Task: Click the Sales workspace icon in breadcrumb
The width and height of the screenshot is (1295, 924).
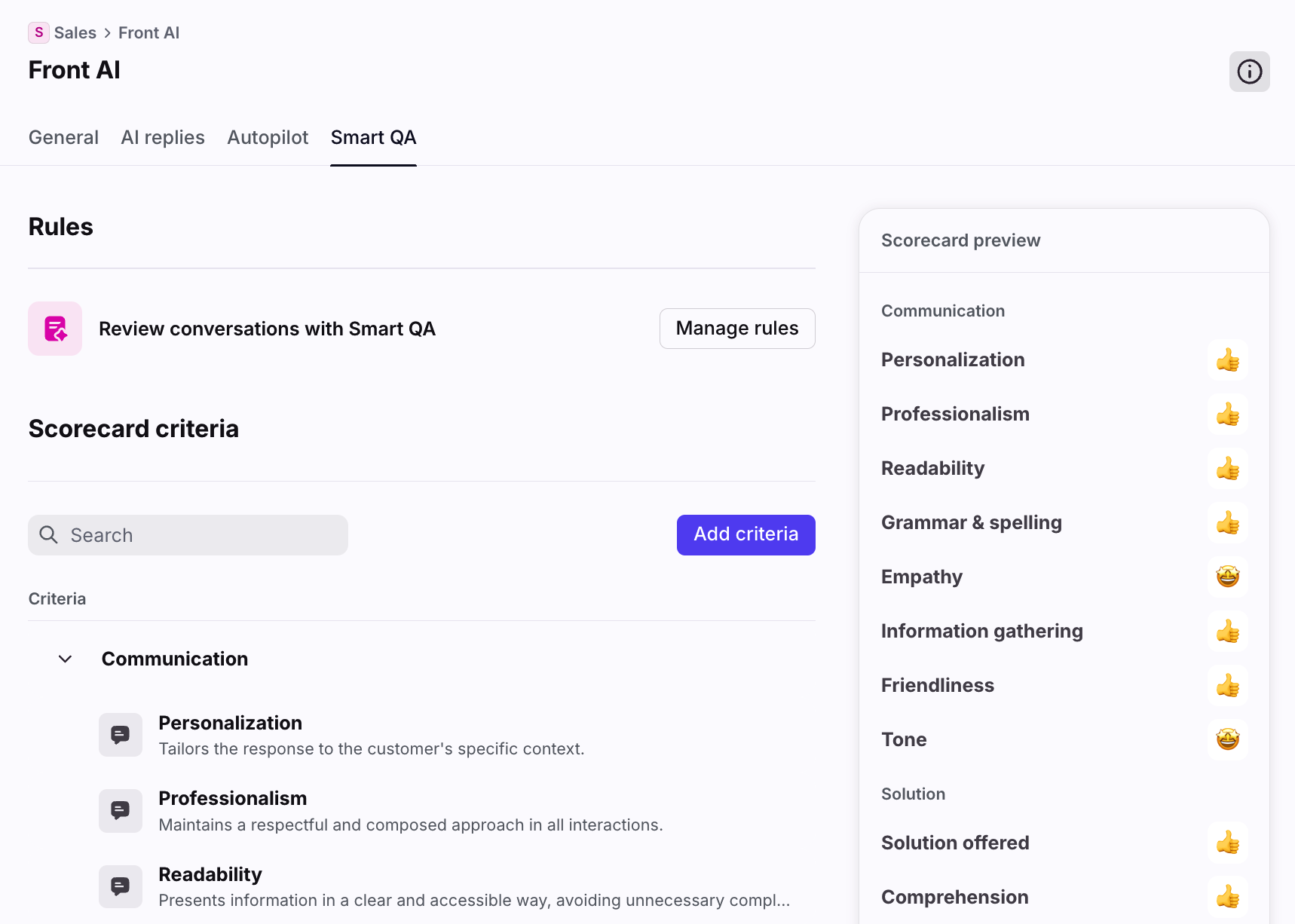Action: (x=39, y=32)
